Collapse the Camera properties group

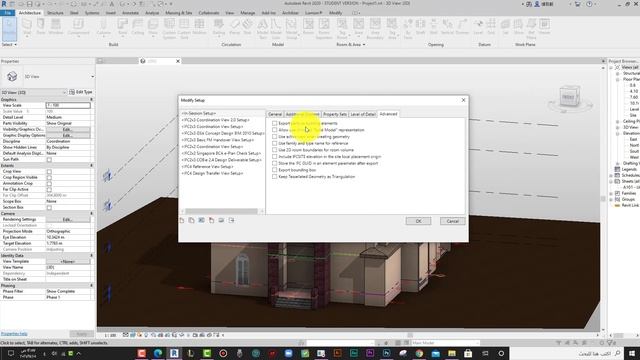coord(91,213)
